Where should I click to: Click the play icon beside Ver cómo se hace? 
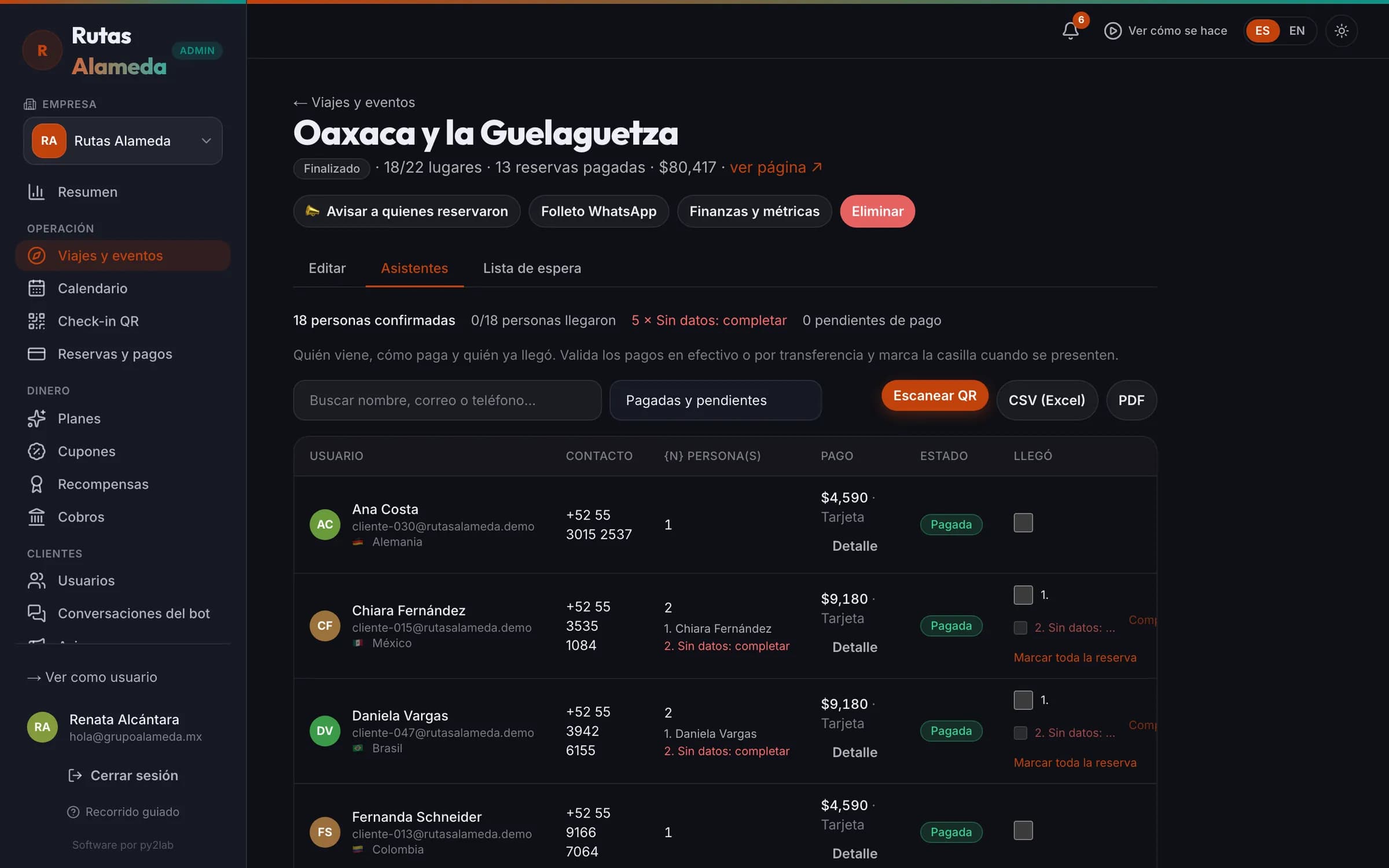coord(1112,31)
